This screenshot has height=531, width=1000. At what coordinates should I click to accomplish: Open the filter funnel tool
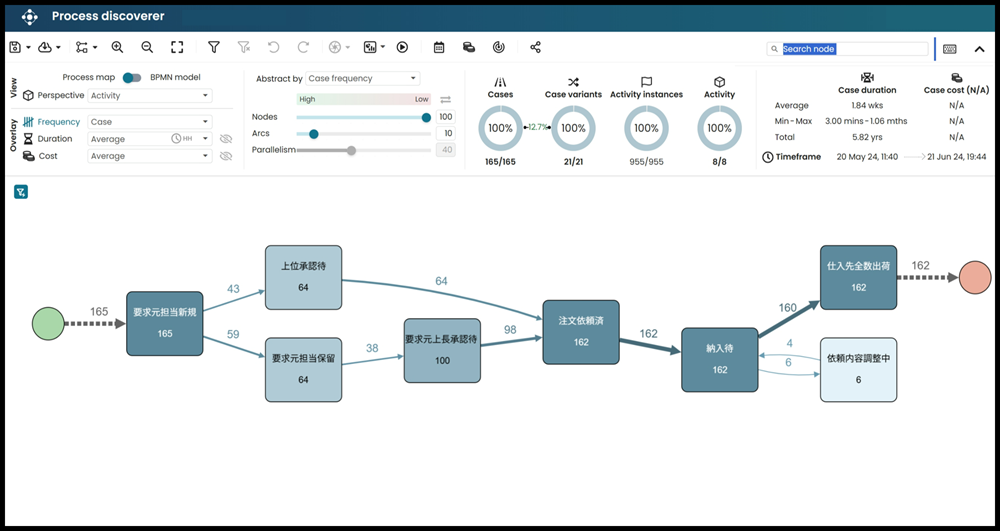click(213, 47)
